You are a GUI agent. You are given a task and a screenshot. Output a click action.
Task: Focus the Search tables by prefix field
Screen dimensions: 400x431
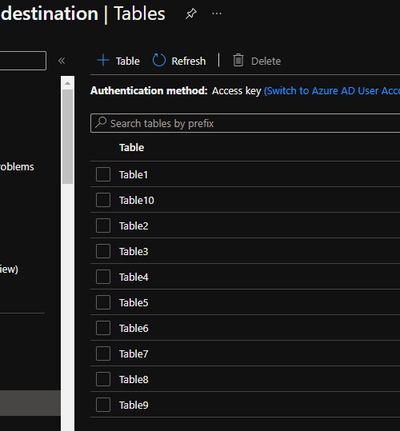245,123
